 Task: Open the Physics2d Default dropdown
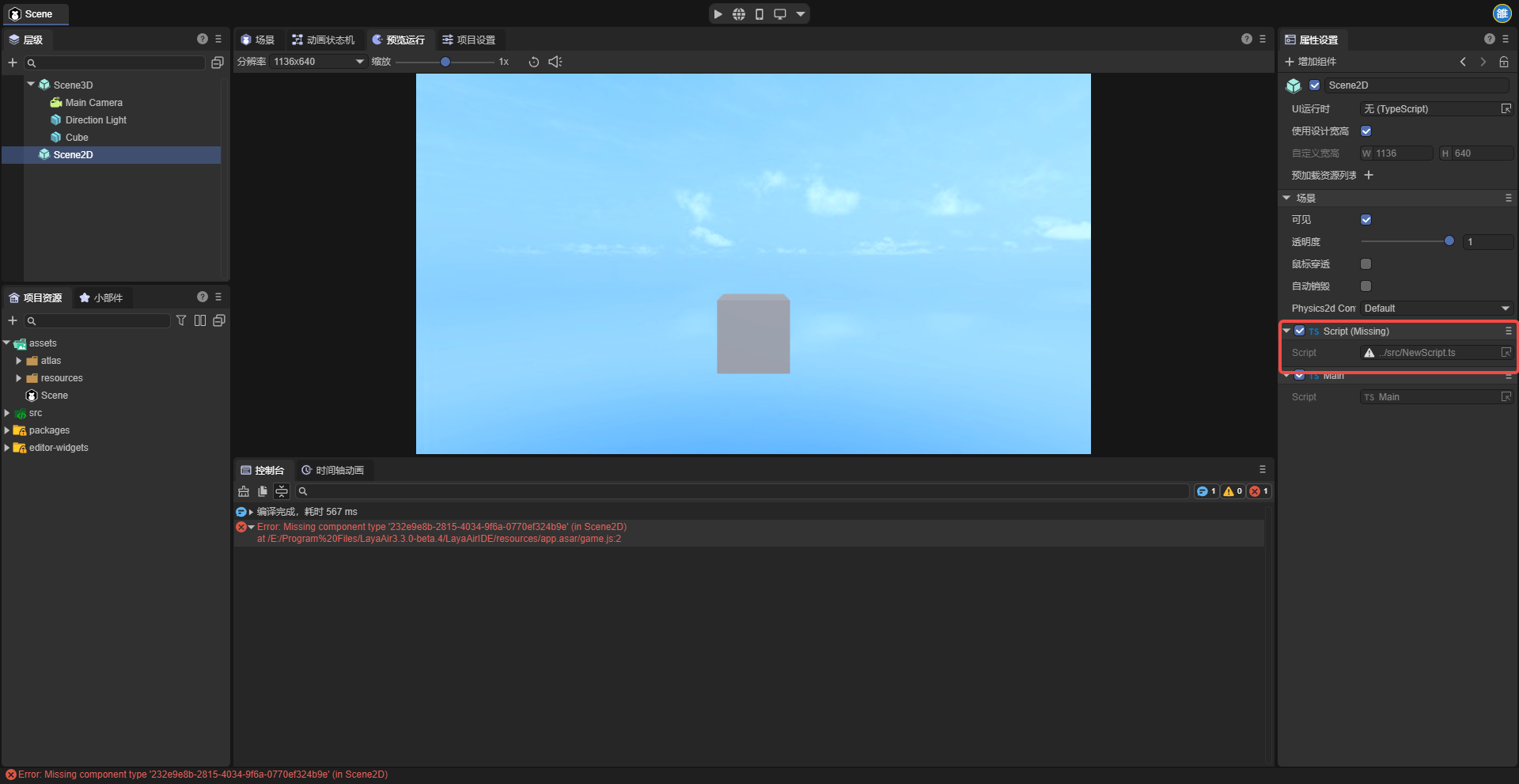(1436, 309)
